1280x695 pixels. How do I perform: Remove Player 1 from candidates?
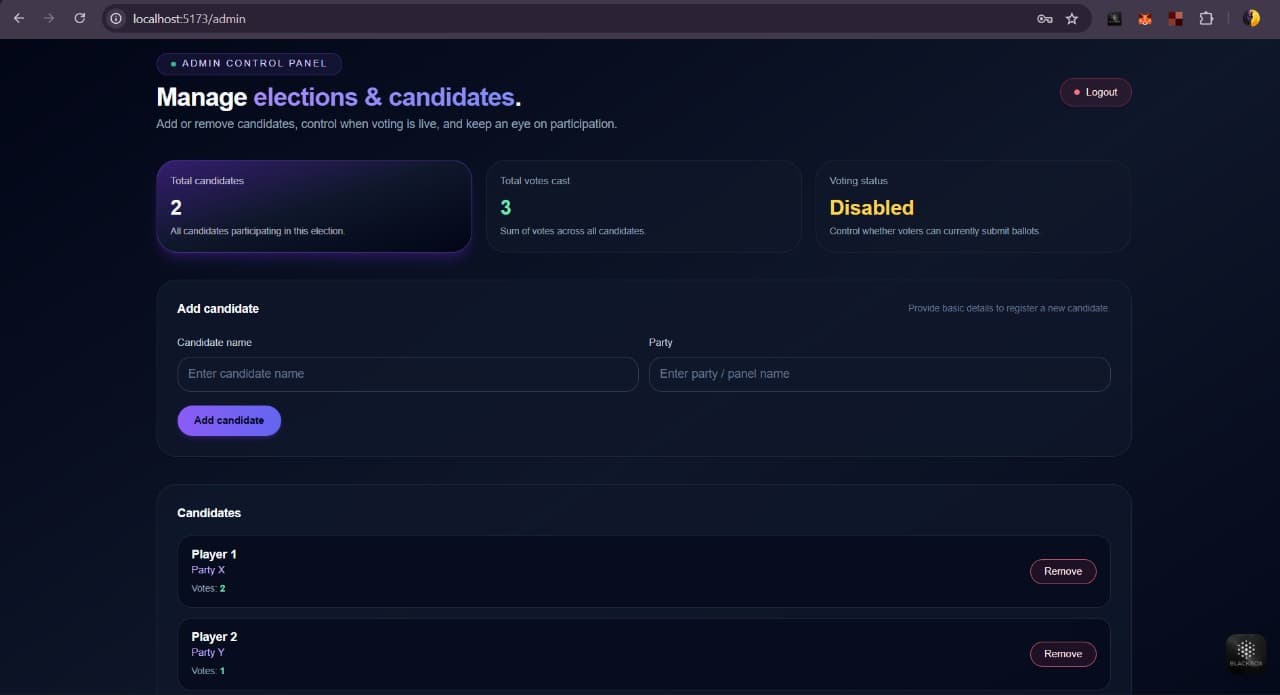1063,571
